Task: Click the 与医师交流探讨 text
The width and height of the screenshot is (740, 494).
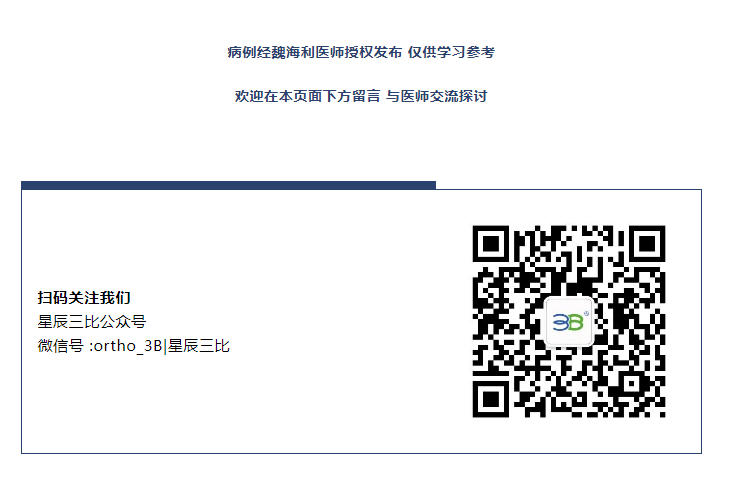Action: click(x=437, y=96)
